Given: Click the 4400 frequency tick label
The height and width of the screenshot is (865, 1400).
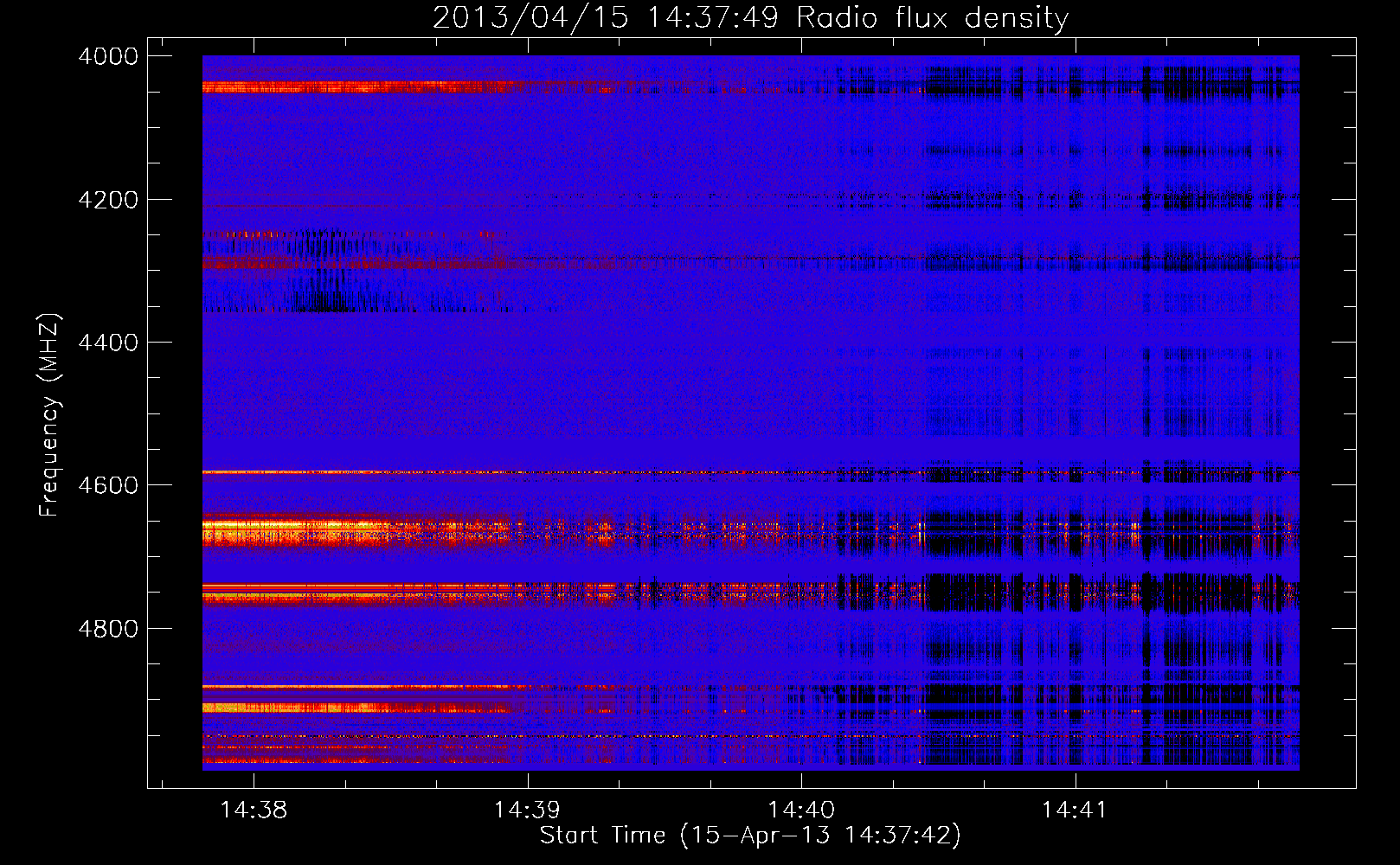Looking at the screenshot, I should [108, 343].
